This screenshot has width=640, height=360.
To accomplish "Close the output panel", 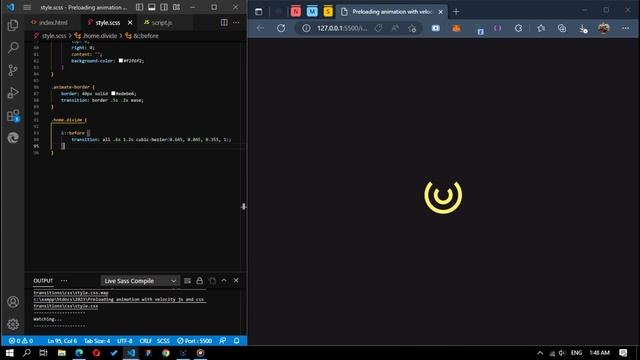I will coord(236,281).
